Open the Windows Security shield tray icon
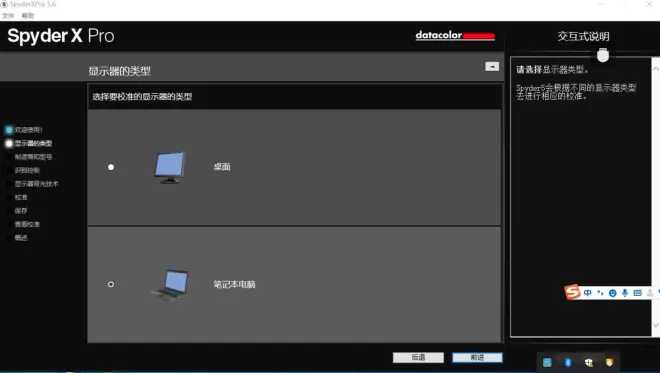 pos(588,362)
